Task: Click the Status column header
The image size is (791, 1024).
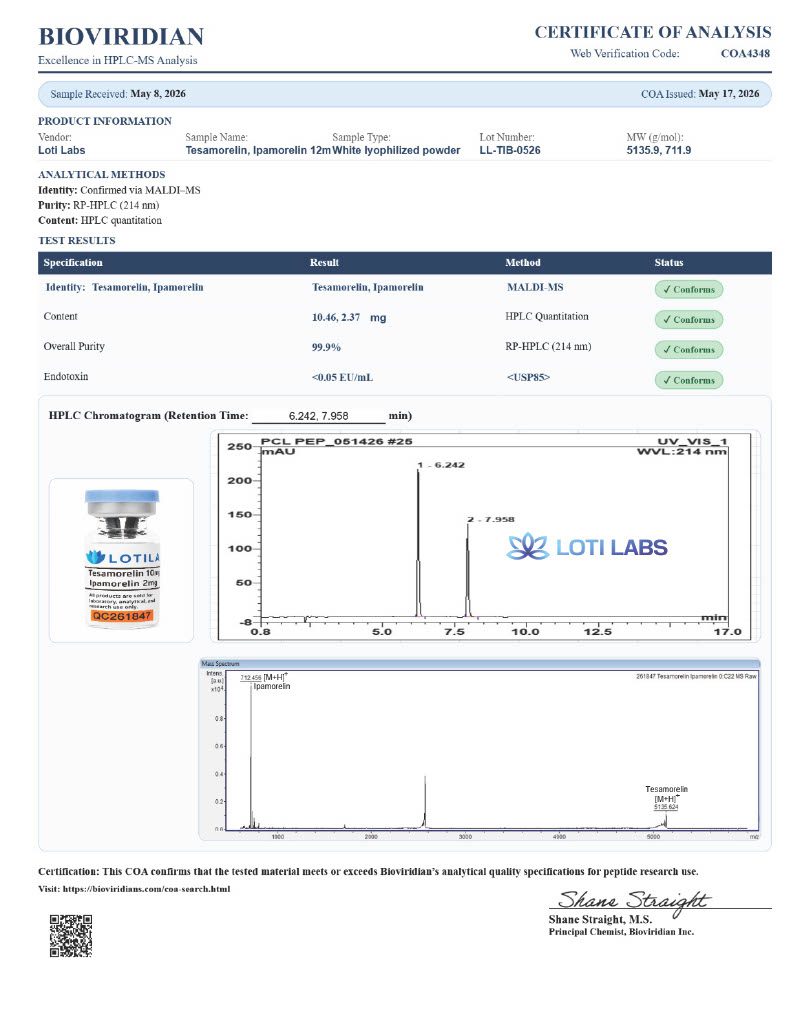Action: pyautogui.click(x=669, y=263)
